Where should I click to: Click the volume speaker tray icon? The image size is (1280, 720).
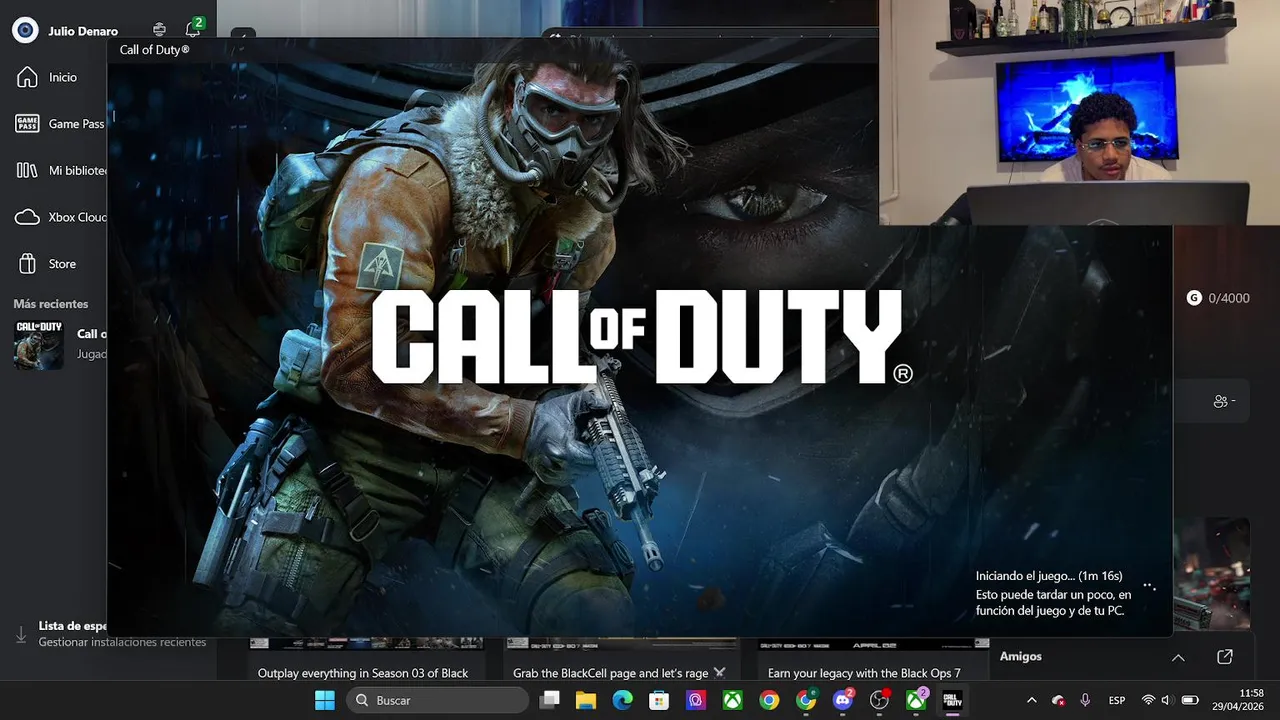tap(1166, 700)
